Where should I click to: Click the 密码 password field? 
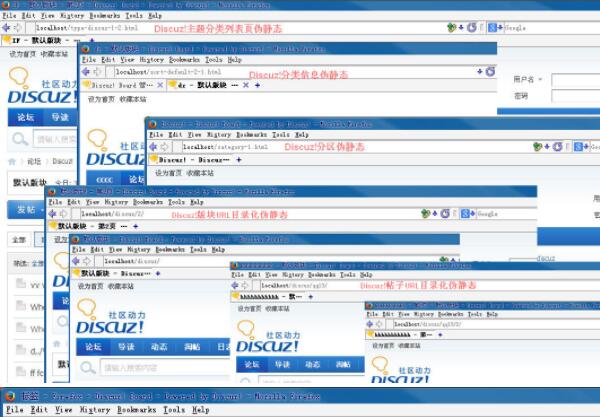575,96
